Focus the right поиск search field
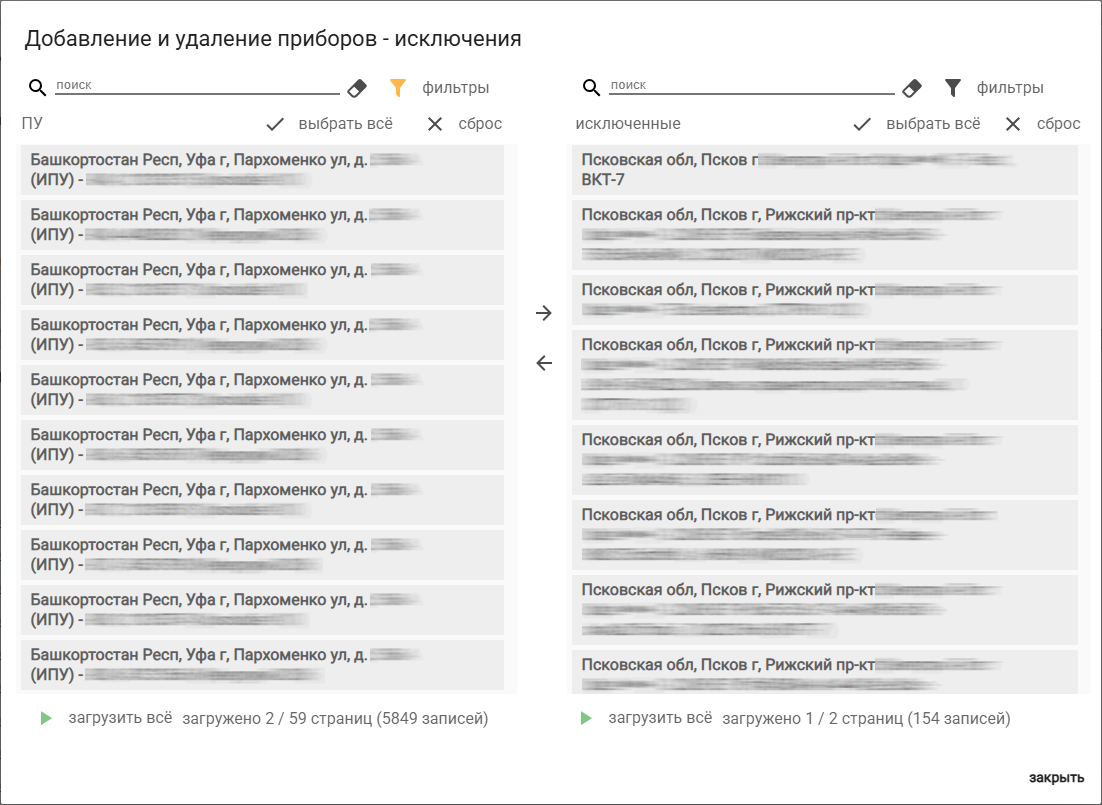Screen dimensions: 1102x805 point(751,86)
